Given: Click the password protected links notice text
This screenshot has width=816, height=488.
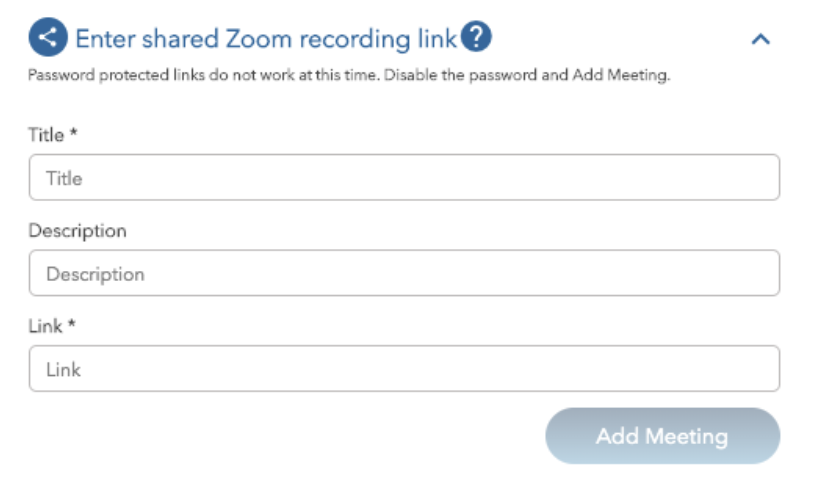Looking at the screenshot, I should [349, 75].
